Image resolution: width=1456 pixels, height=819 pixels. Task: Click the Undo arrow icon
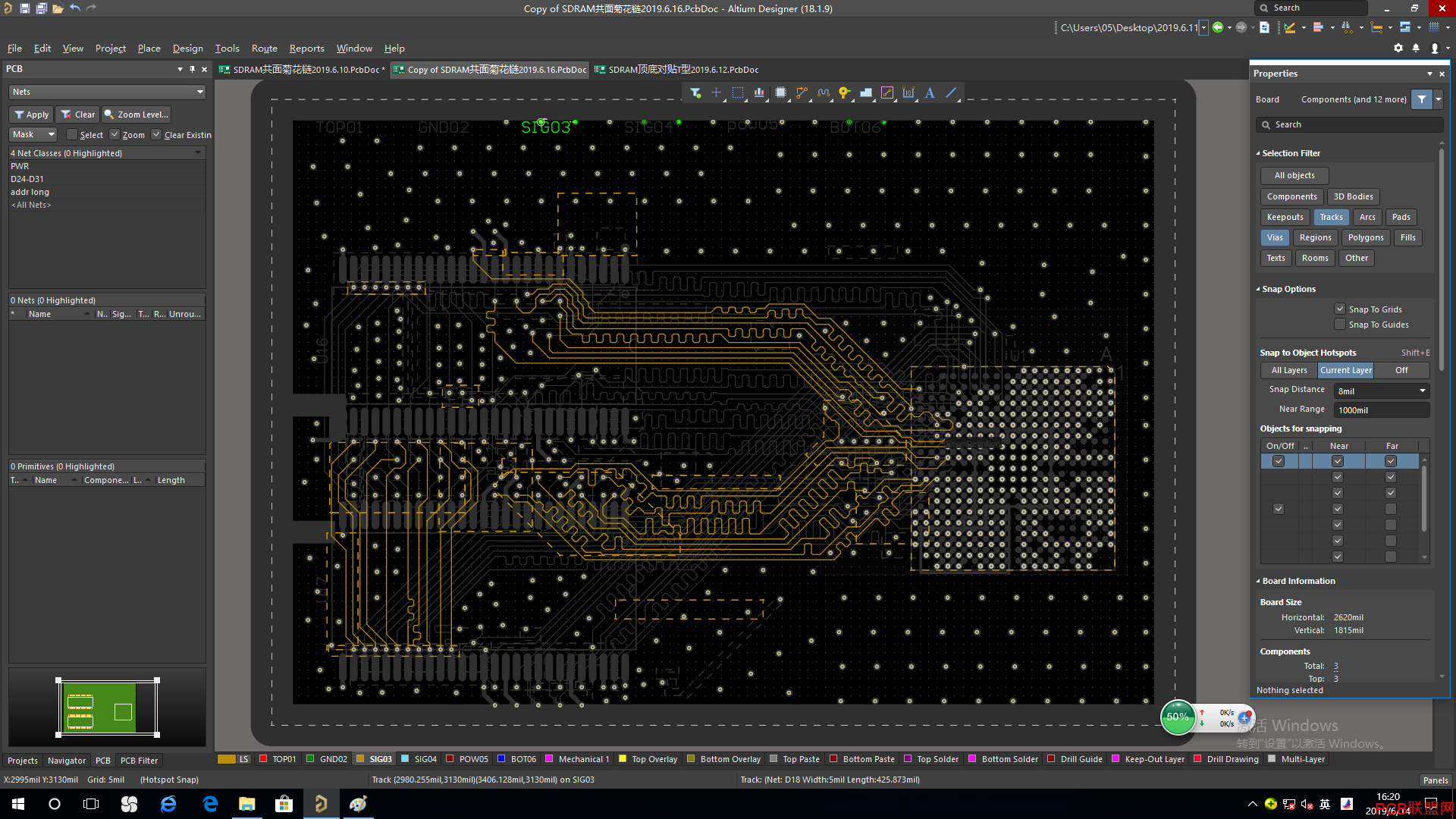(75, 8)
